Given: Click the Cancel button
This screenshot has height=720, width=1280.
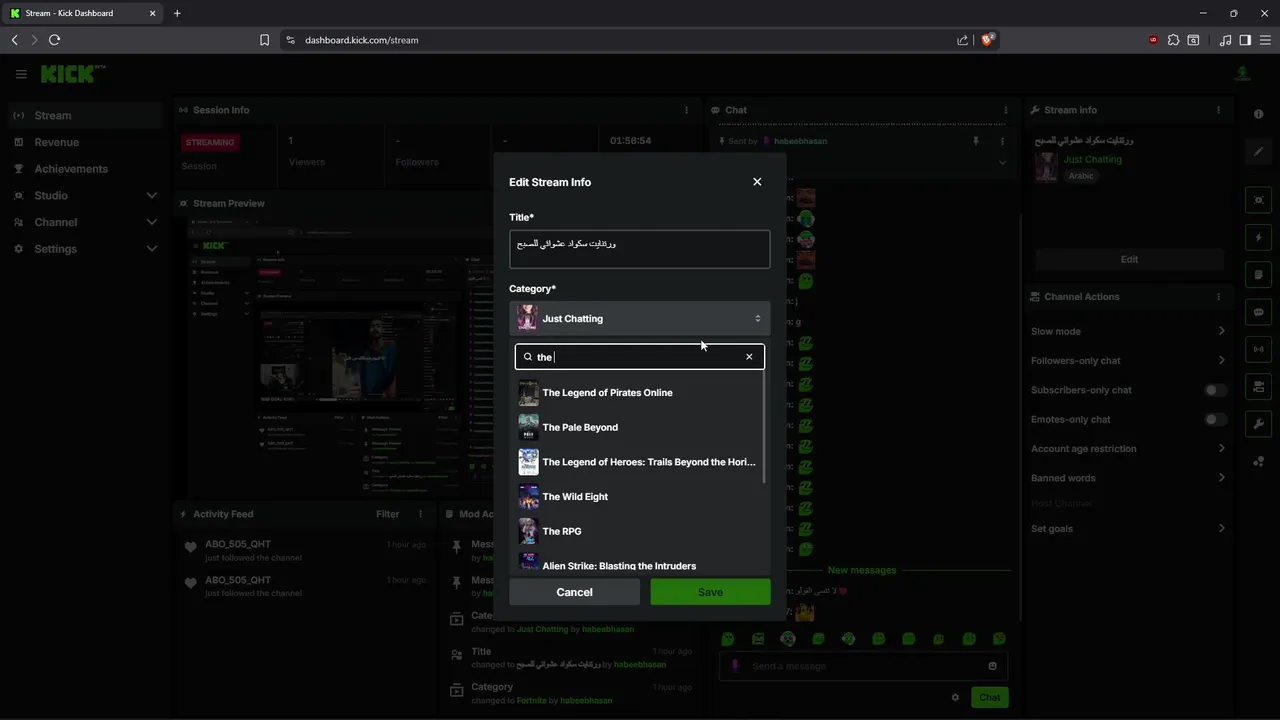Looking at the screenshot, I should [x=574, y=592].
